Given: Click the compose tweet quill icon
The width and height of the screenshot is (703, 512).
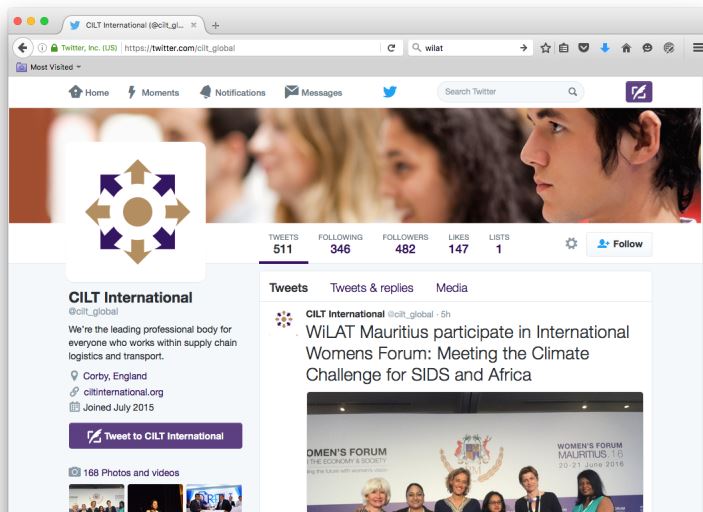Looking at the screenshot, I should click(x=638, y=92).
